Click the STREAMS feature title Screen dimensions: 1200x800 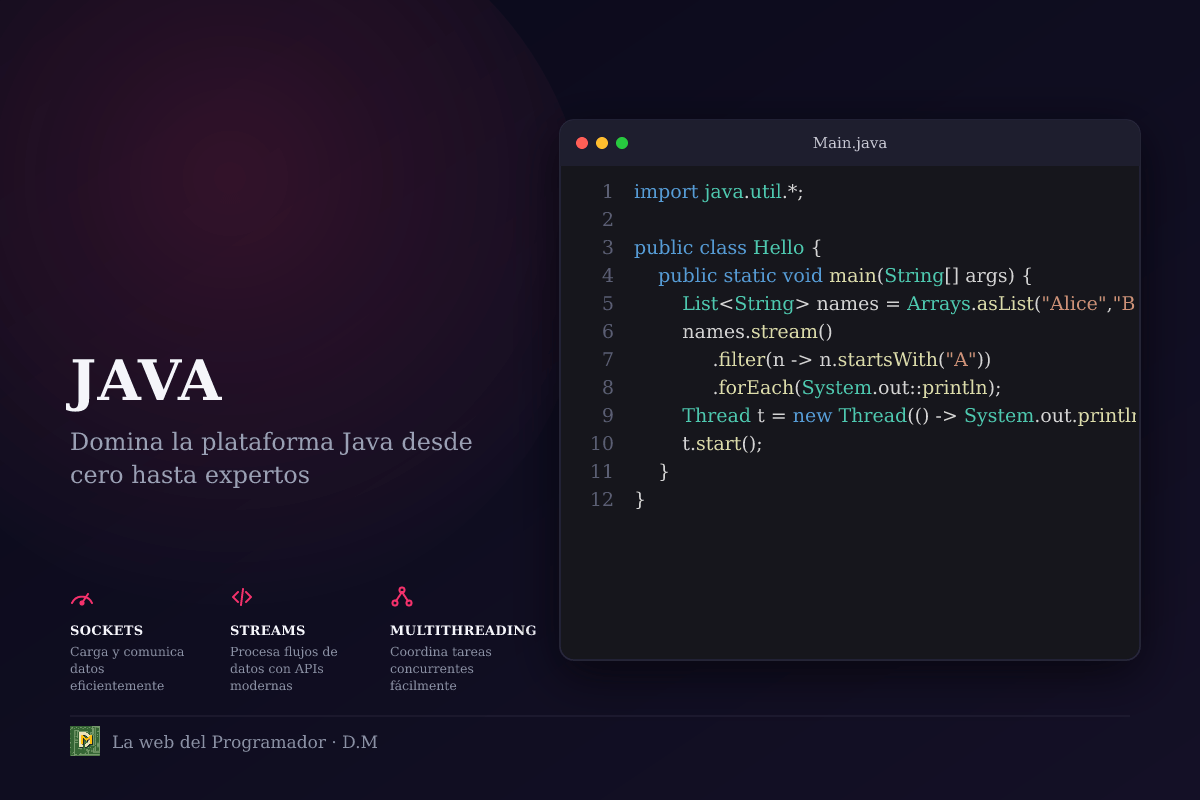pos(267,631)
